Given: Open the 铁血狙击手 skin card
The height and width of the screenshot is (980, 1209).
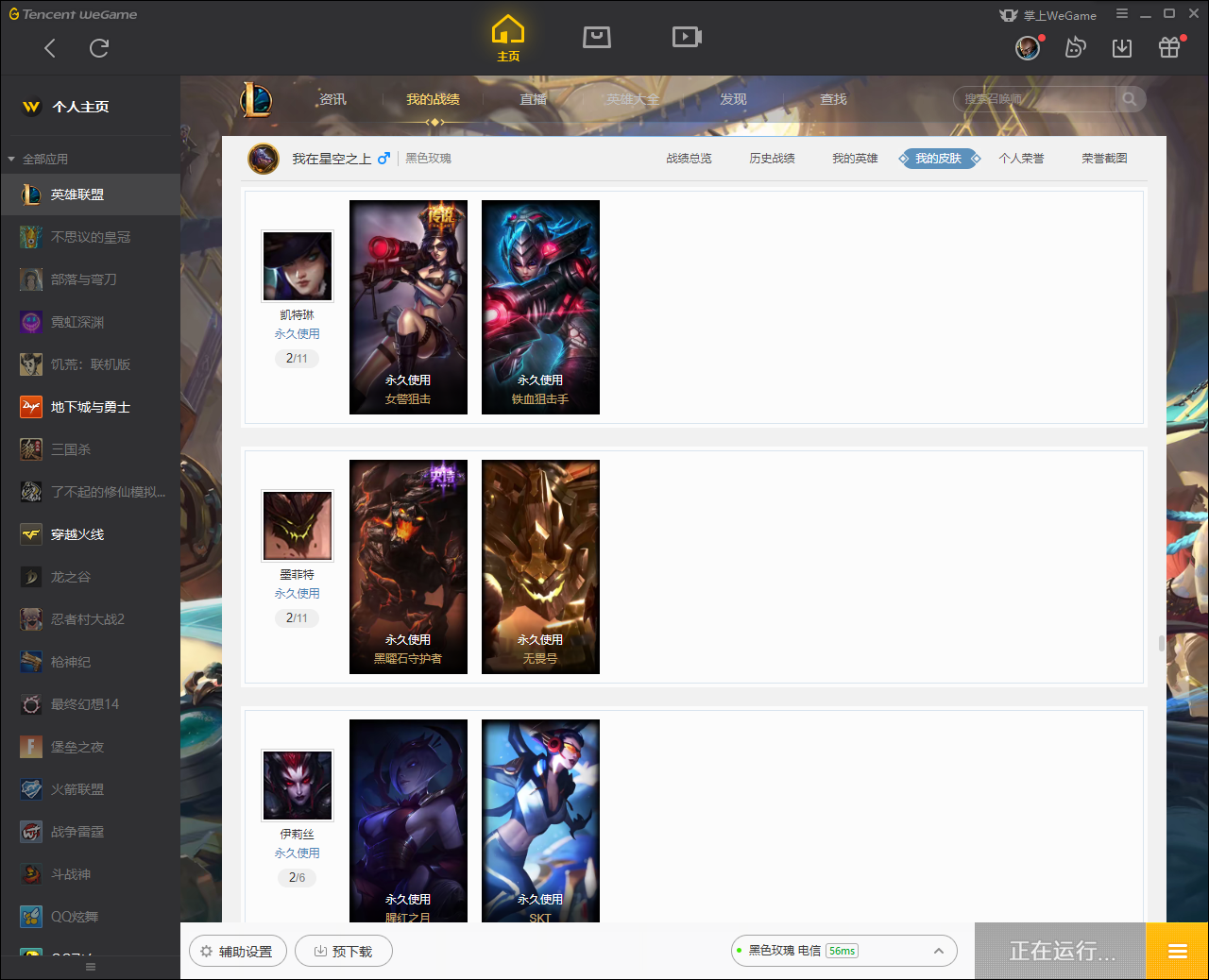Looking at the screenshot, I should 540,307.
